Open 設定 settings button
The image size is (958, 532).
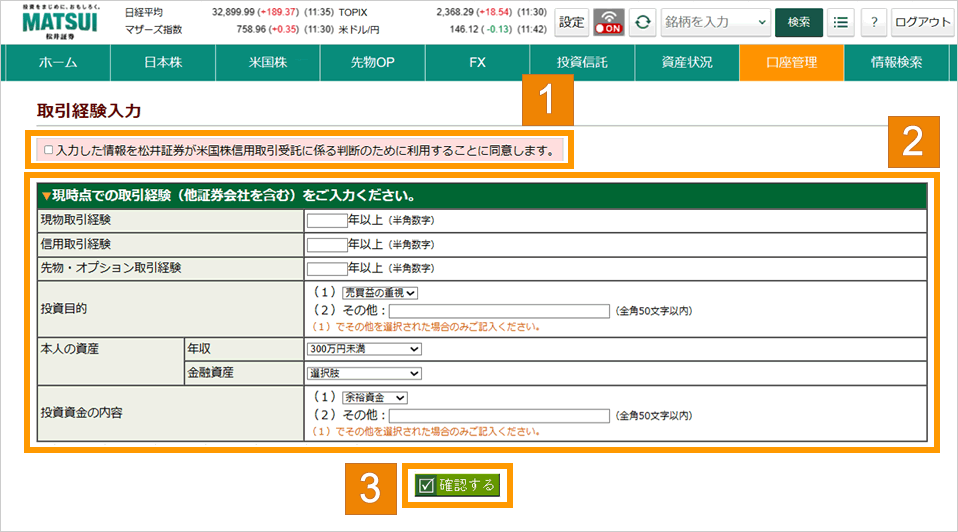[x=572, y=22]
